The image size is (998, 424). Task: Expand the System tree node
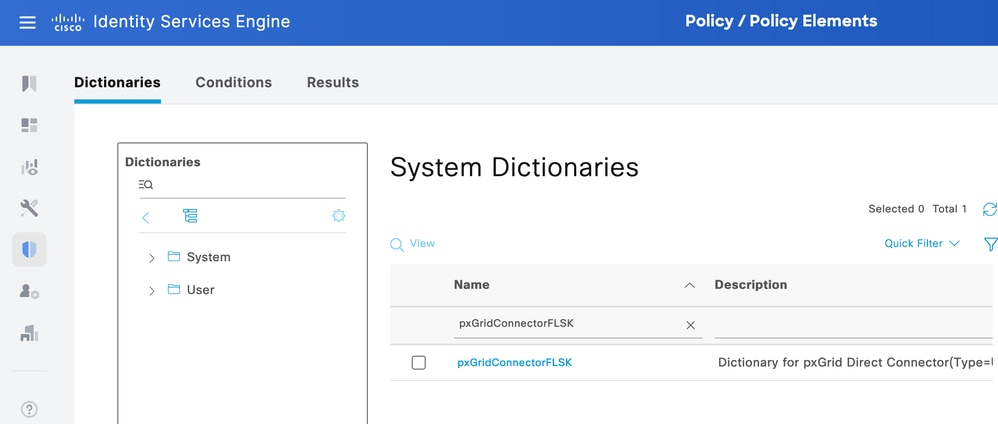(x=151, y=258)
